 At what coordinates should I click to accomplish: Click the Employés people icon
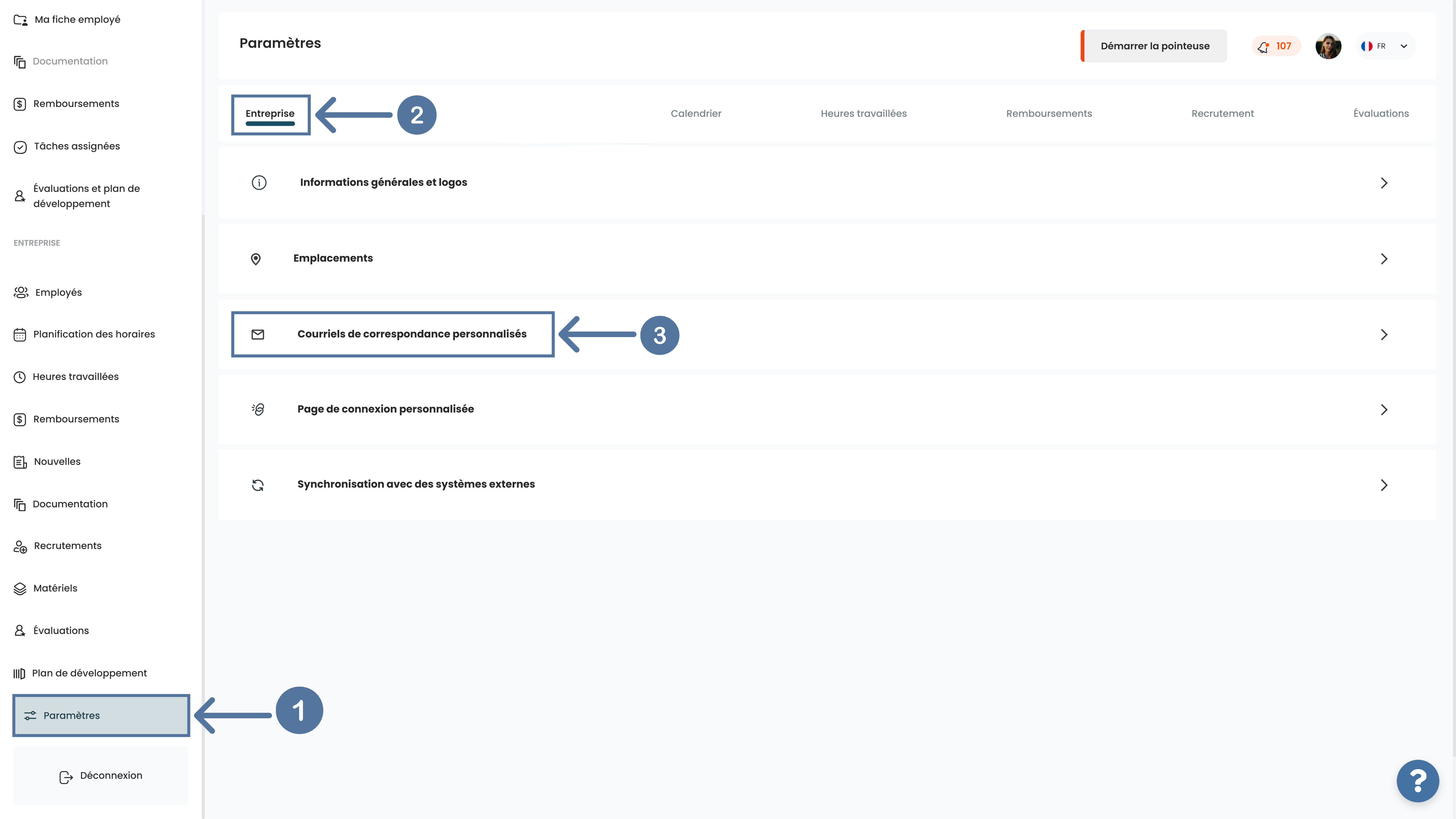click(x=21, y=292)
